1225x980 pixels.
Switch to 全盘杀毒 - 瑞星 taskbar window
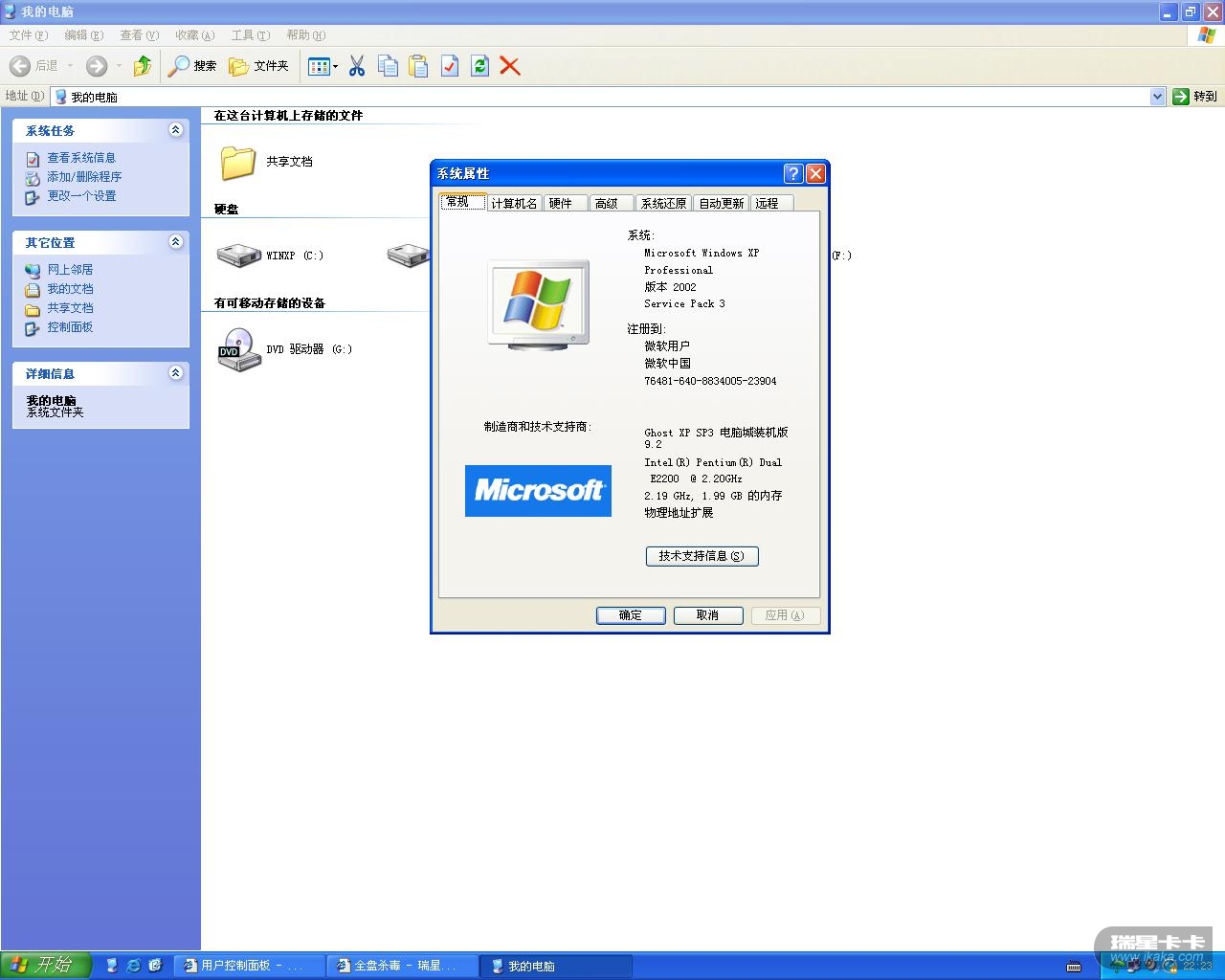click(x=402, y=966)
